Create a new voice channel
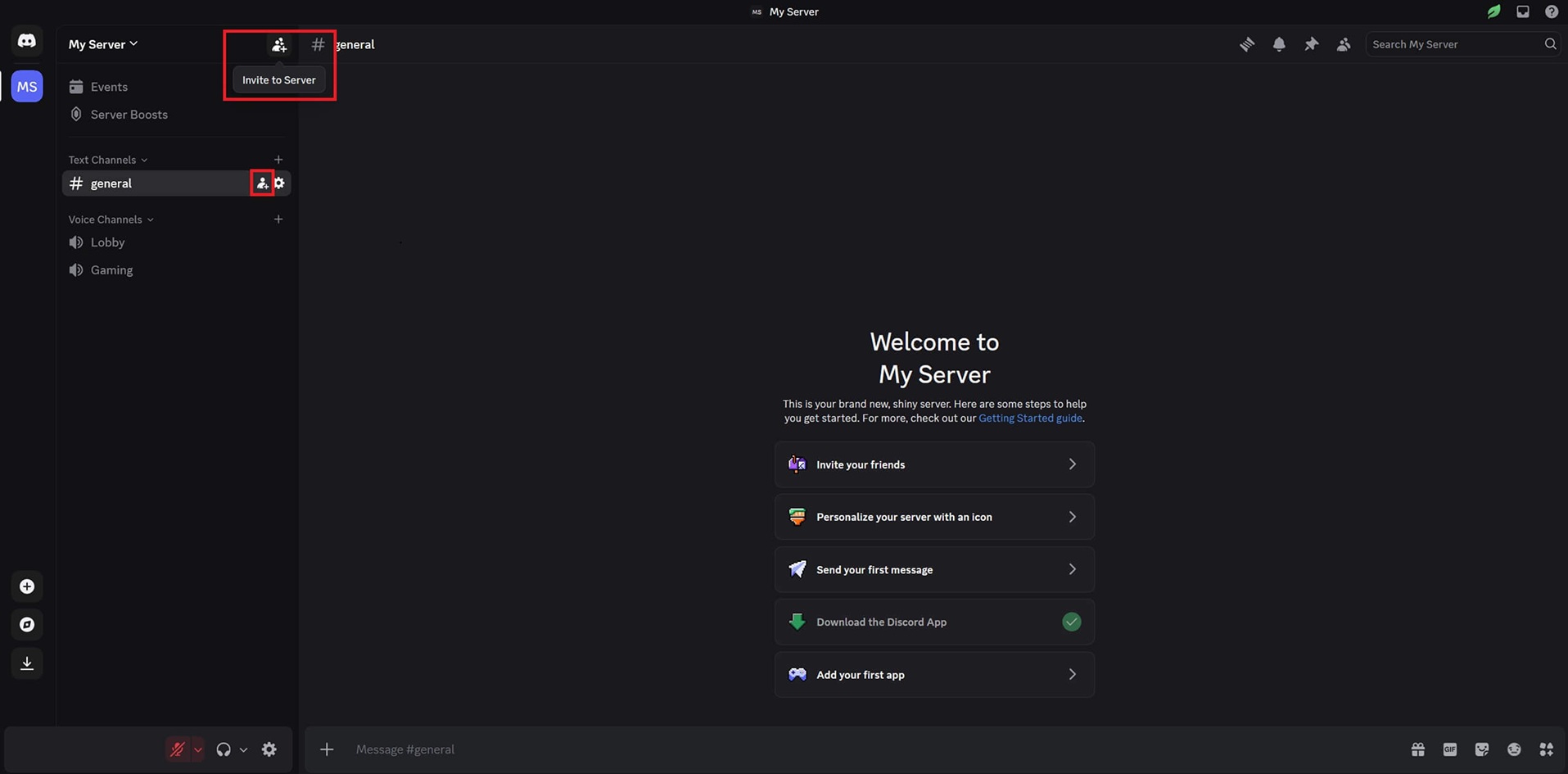The width and height of the screenshot is (1568, 774). 278,220
